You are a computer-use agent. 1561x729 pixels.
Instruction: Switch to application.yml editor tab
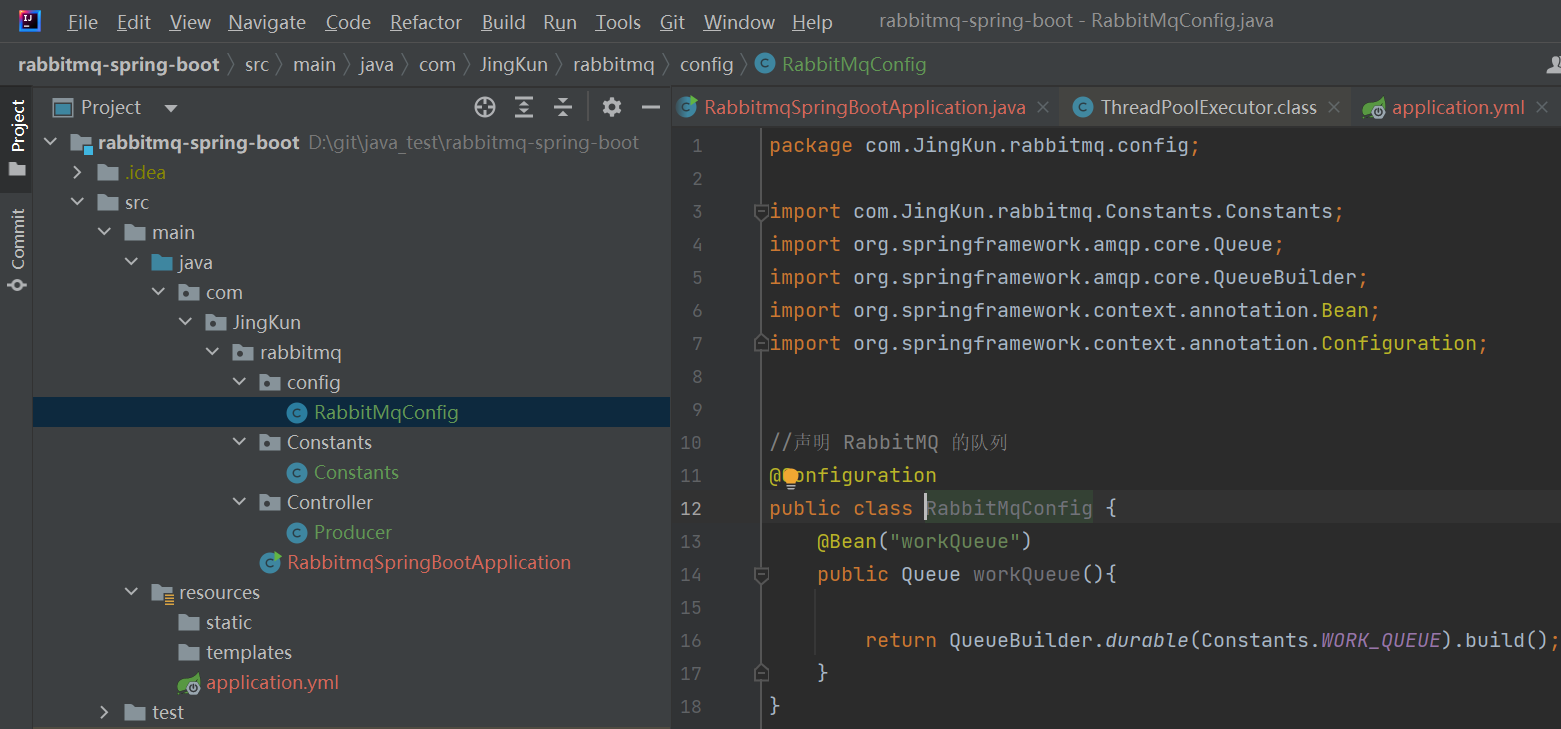click(1458, 107)
